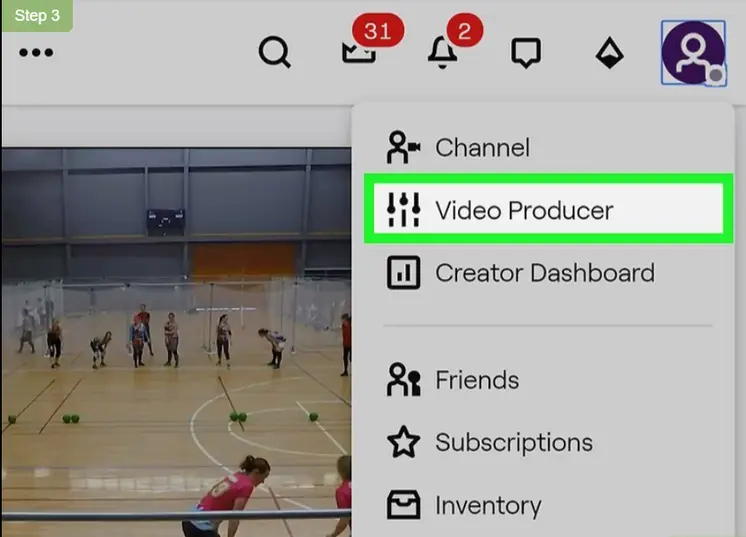Choose Subscriptions in the dropdown menu

point(513,442)
